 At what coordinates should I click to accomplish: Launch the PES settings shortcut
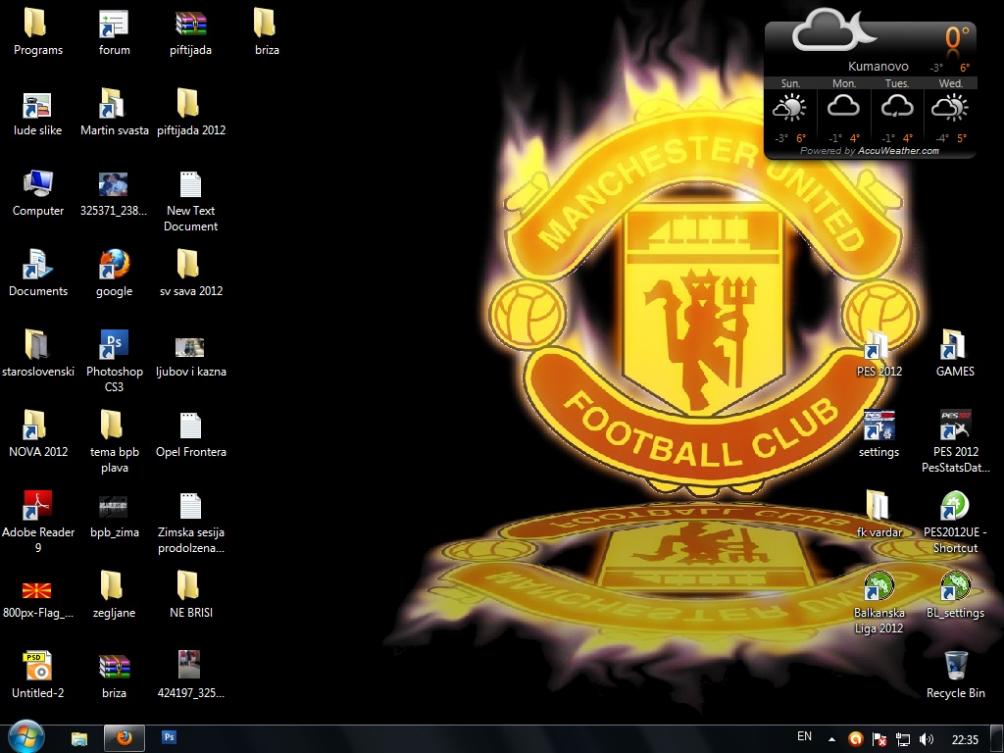878,426
